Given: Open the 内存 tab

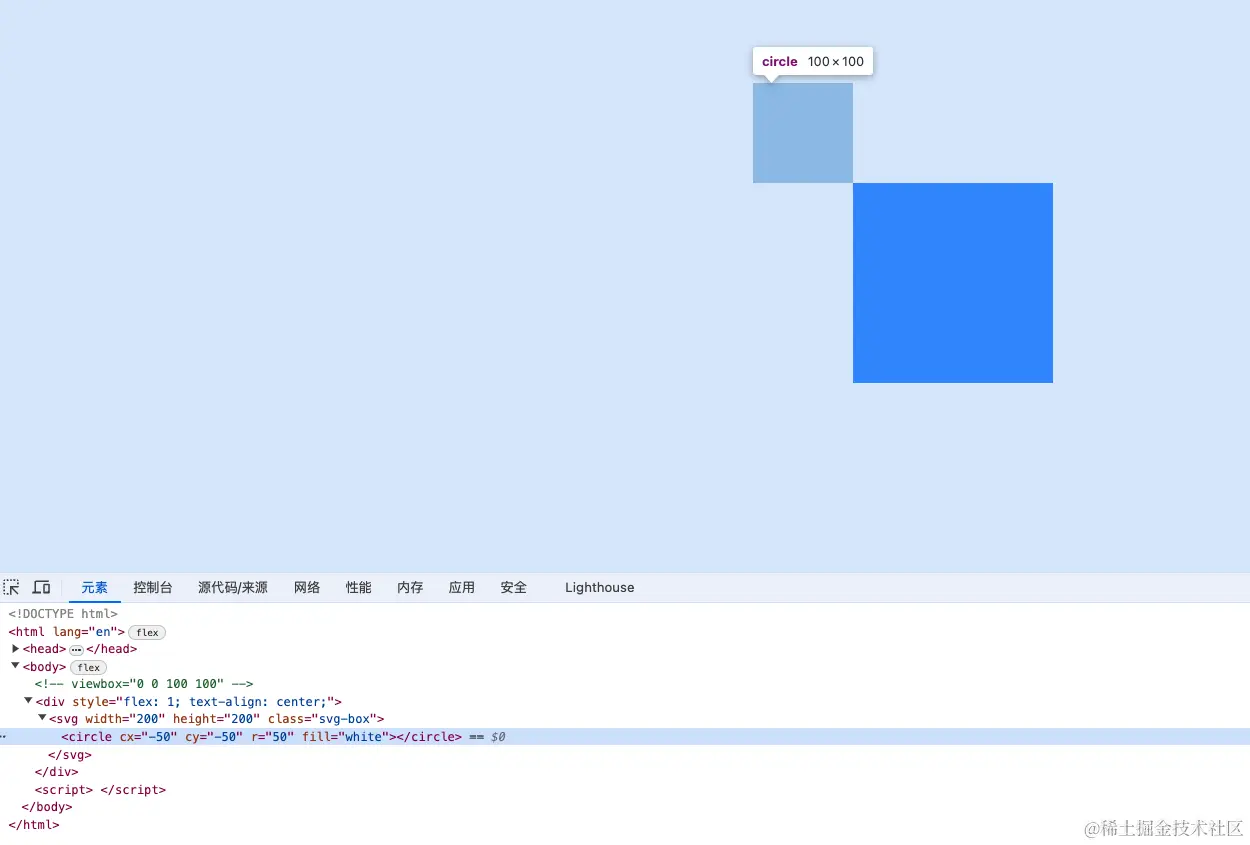Looking at the screenshot, I should pyautogui.click(x=410, y=588).
